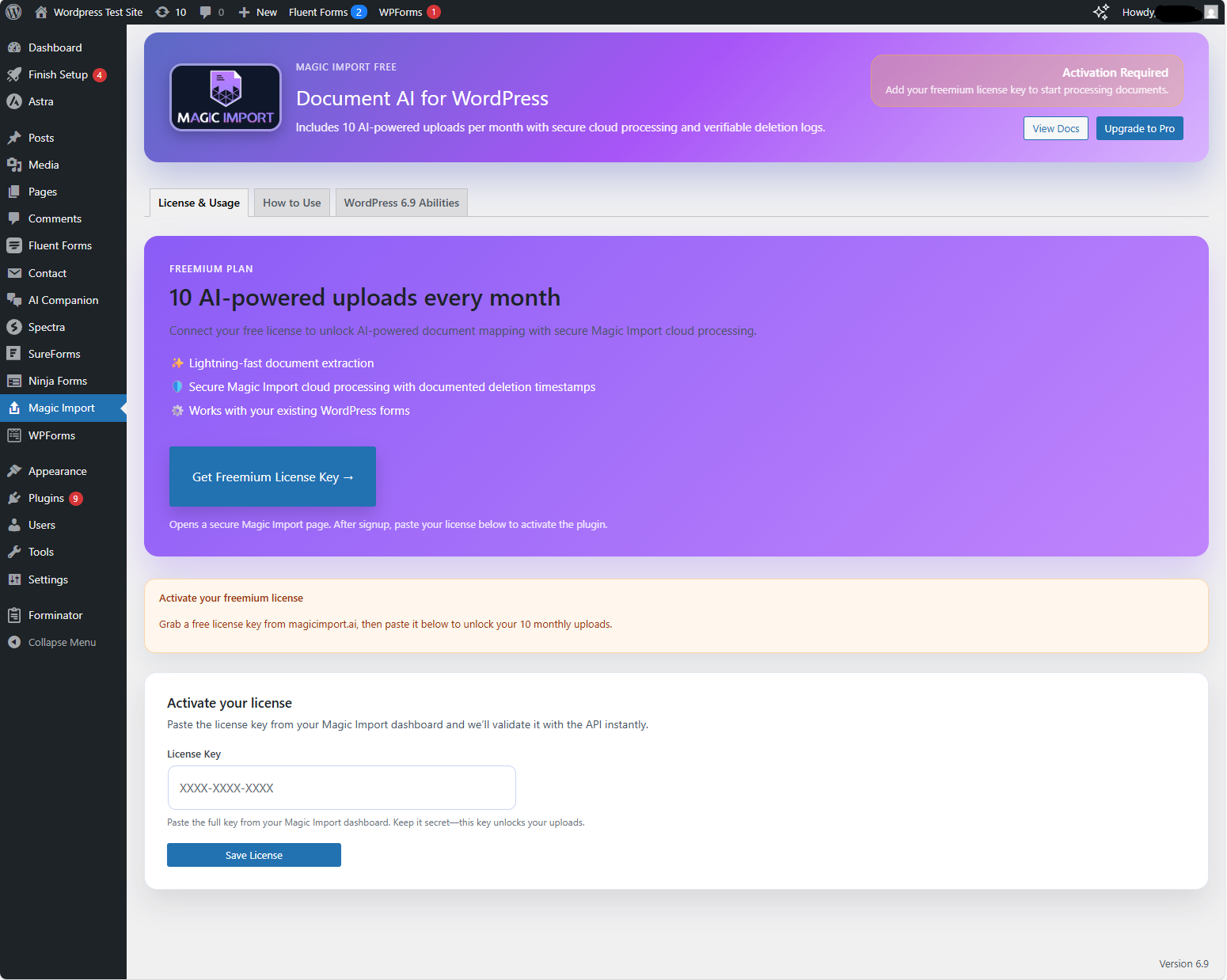Click the SureForms icon in sidebar

click(x=14, y=354)
